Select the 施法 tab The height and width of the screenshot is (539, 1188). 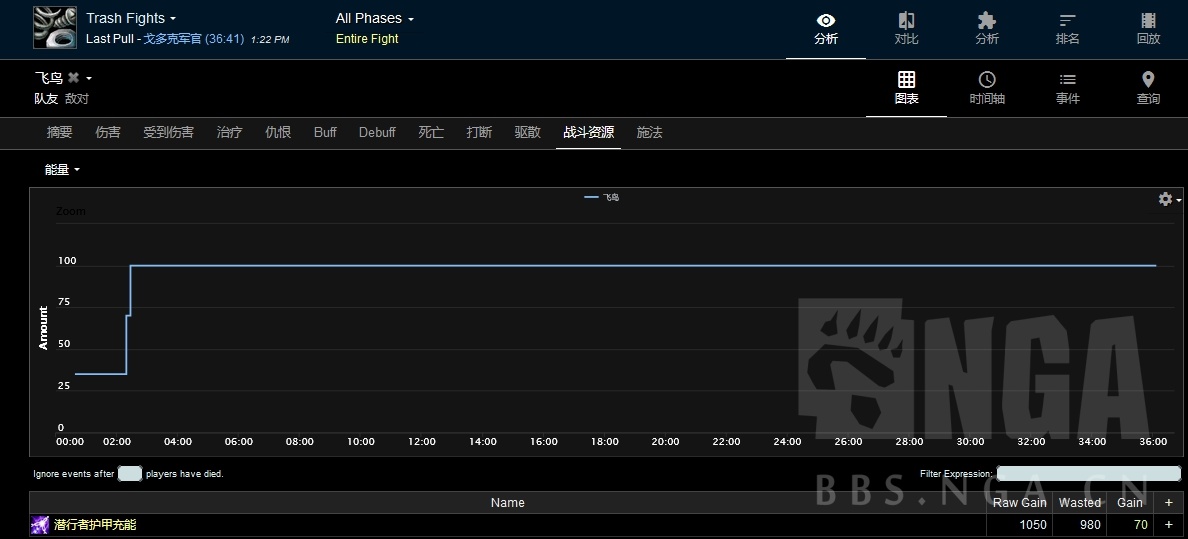649,133
